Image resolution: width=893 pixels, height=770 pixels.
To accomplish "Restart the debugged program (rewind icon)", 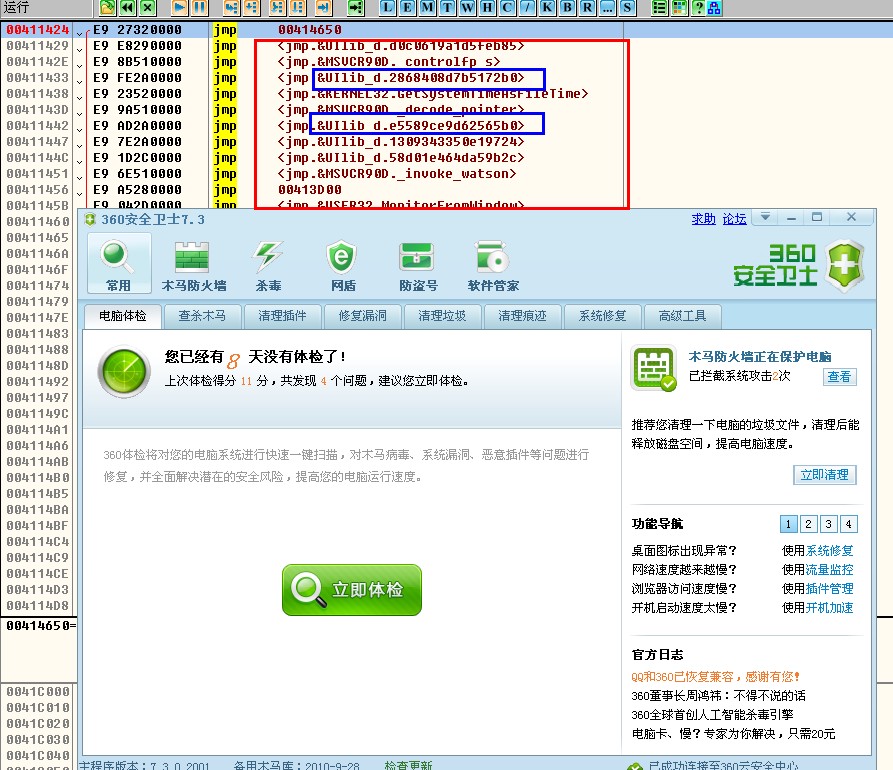I will point(128,7).
